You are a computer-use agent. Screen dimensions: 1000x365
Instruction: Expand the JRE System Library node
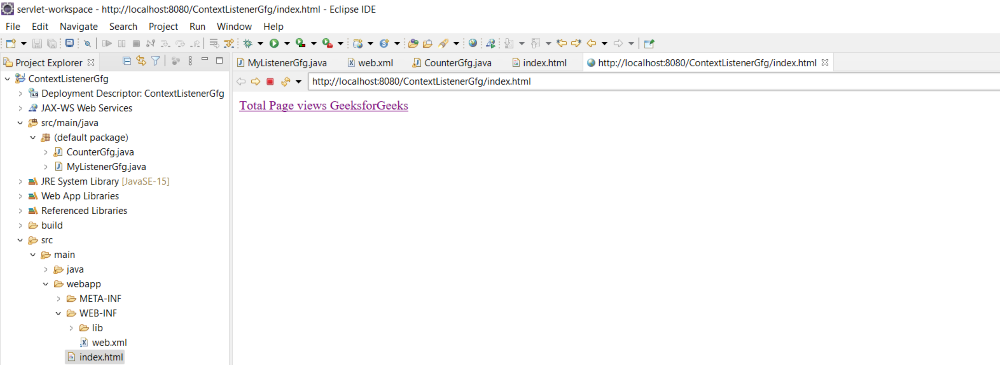20,181
